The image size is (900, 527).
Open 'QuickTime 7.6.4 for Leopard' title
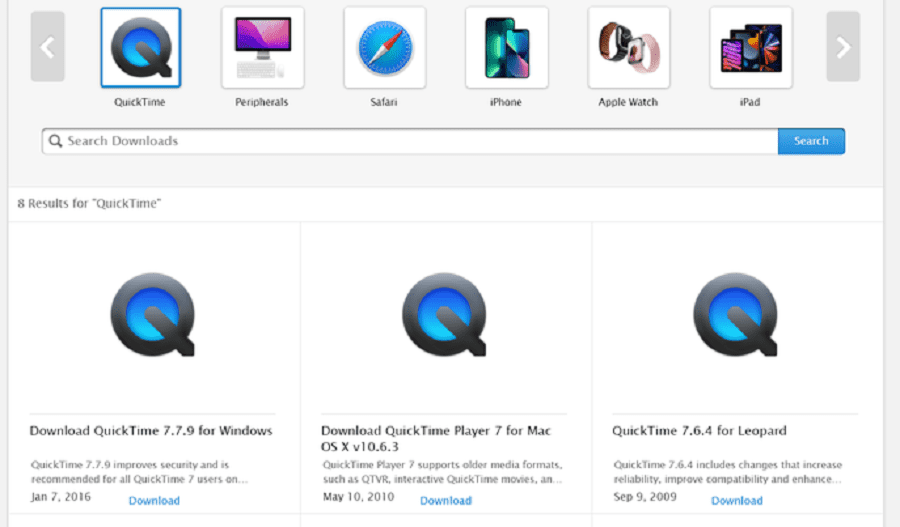pos(699,431)
